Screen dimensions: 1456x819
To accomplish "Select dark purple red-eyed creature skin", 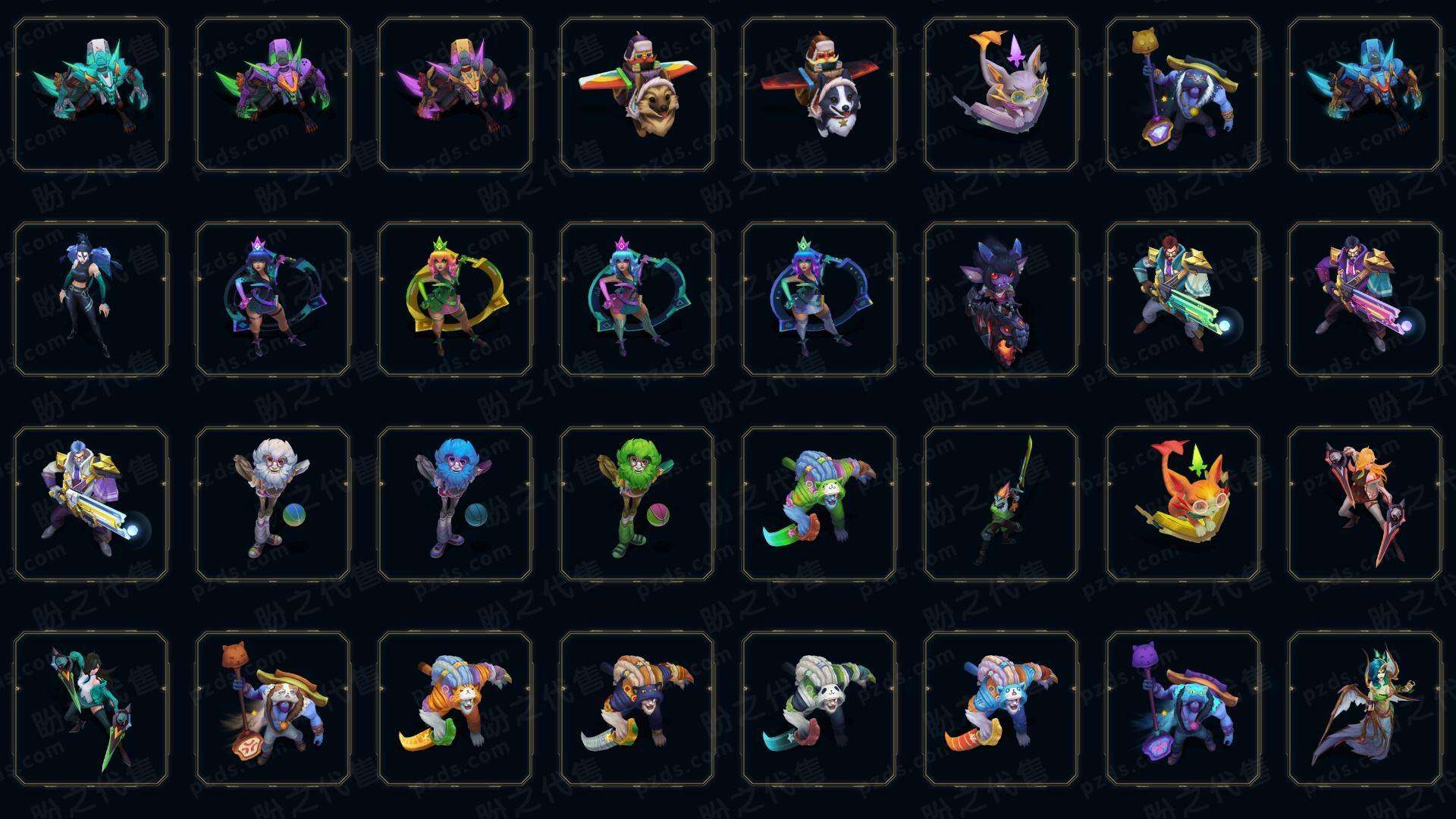I will click(1001, 300).
